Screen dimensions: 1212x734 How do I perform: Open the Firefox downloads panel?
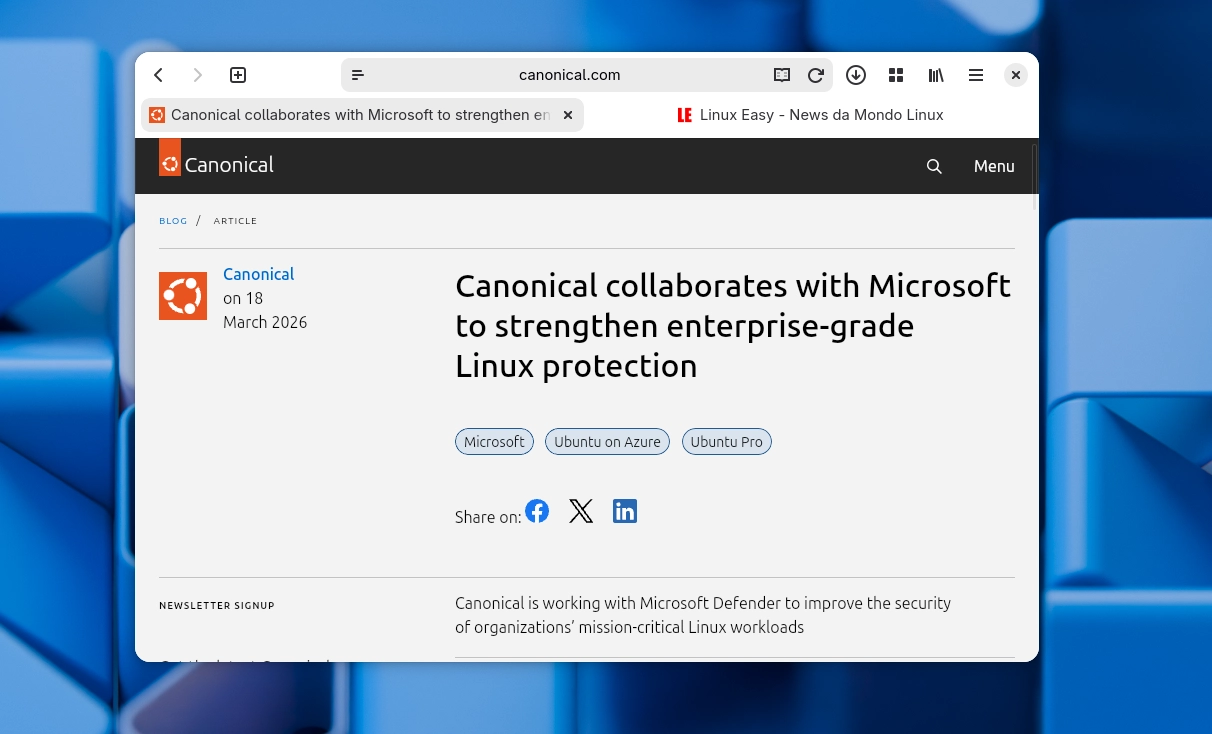(x=856, y=75)
